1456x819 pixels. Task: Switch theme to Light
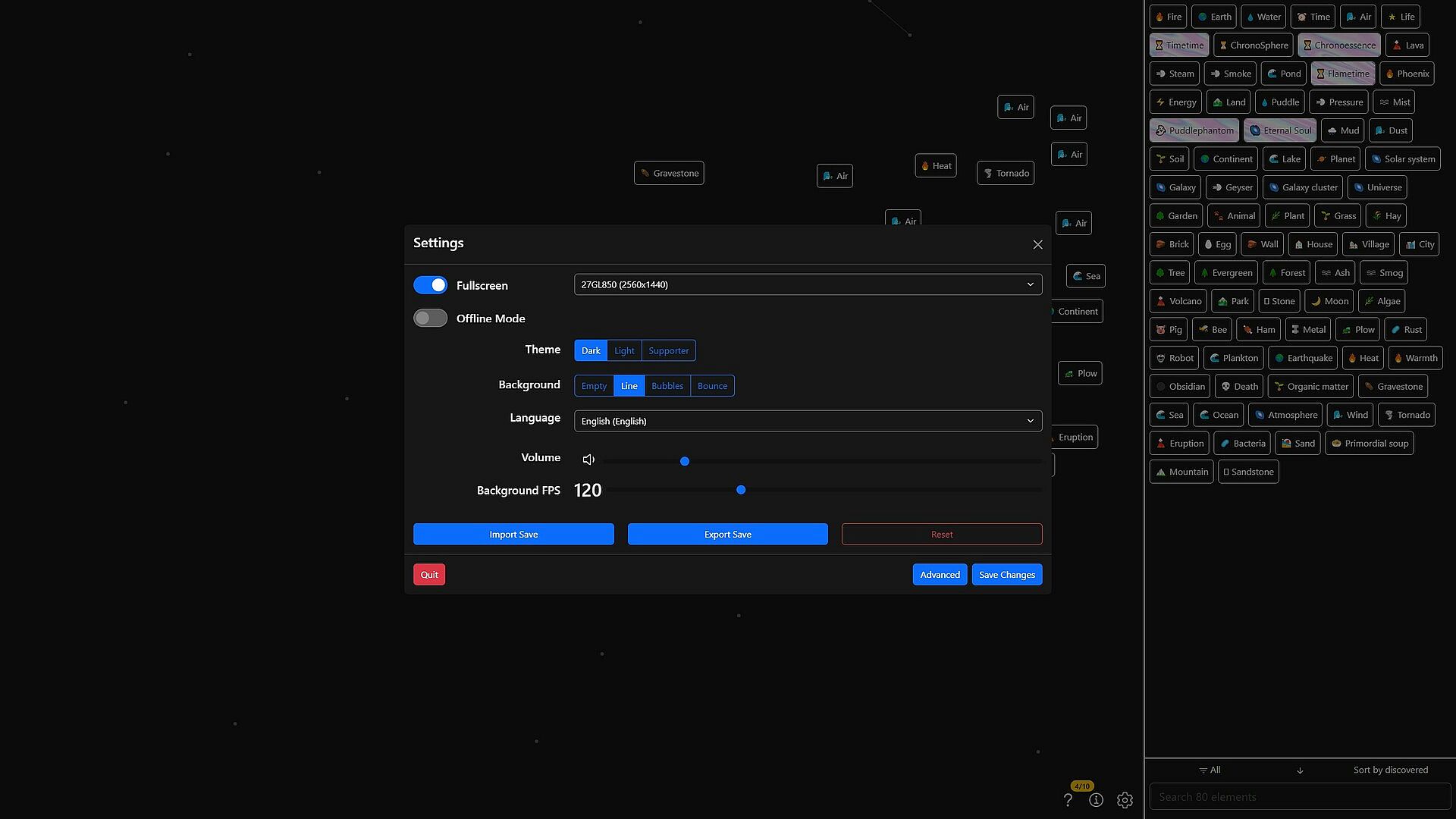point(624,350)
